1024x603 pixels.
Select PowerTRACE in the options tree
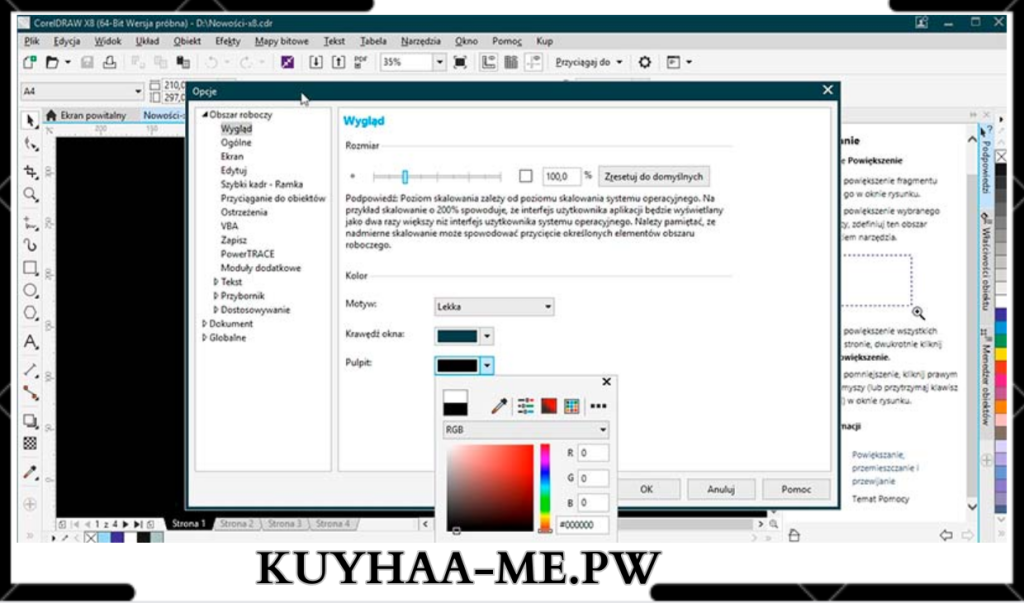248,253
